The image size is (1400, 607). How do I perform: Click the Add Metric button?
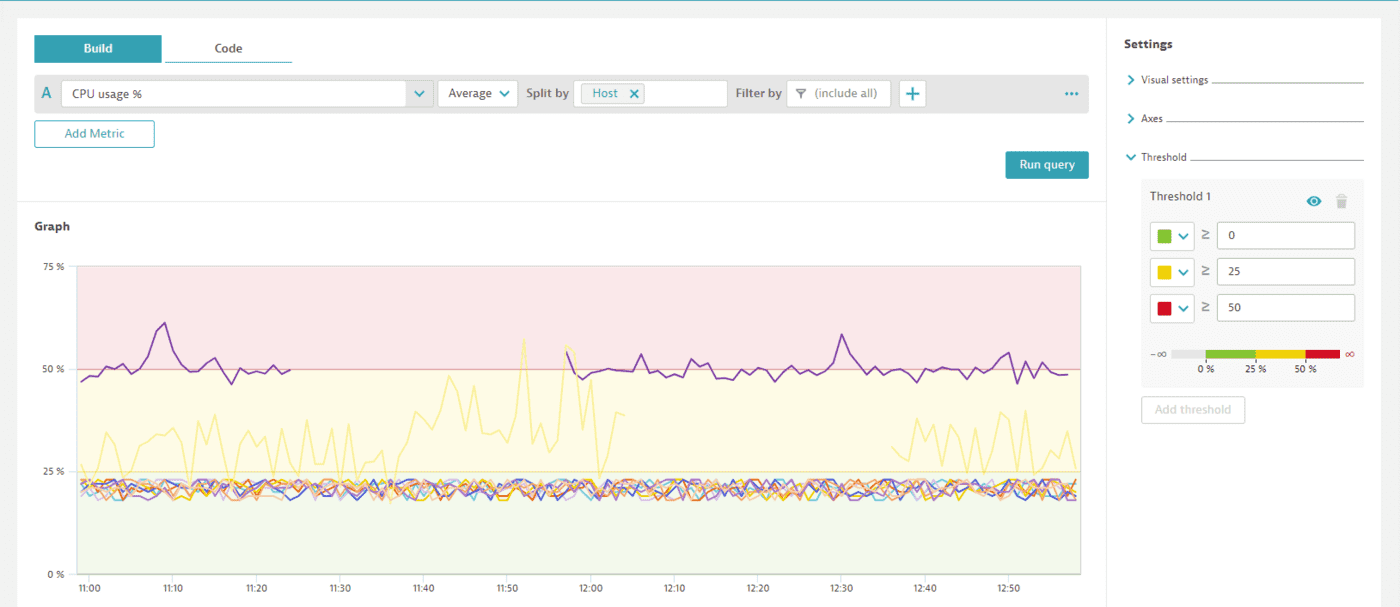[x=94, y=133]
